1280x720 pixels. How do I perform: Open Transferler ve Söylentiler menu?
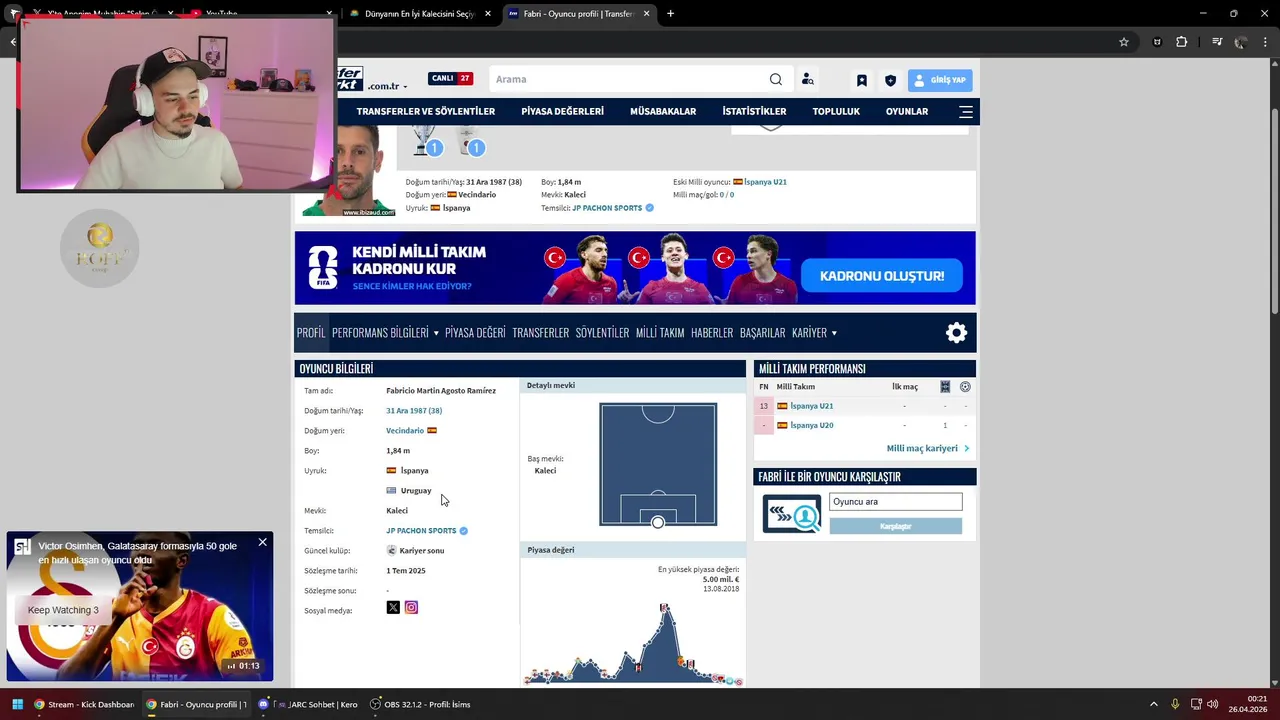click(x=426, y=111)
